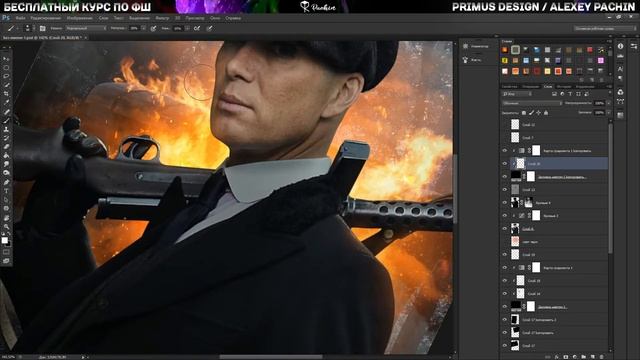Viewport: 640px width, 360px height.
Task: Click the Create new layer icon
Action: (593, 357)
